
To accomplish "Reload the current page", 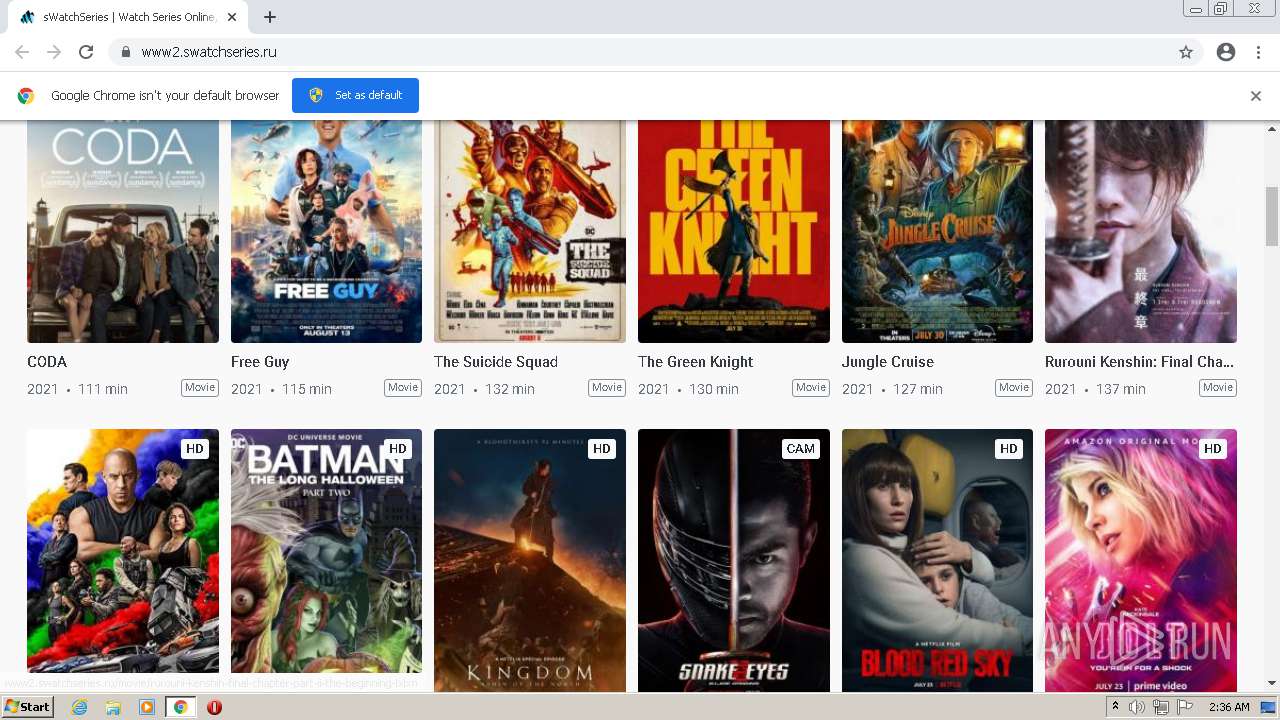I will 86,52.
